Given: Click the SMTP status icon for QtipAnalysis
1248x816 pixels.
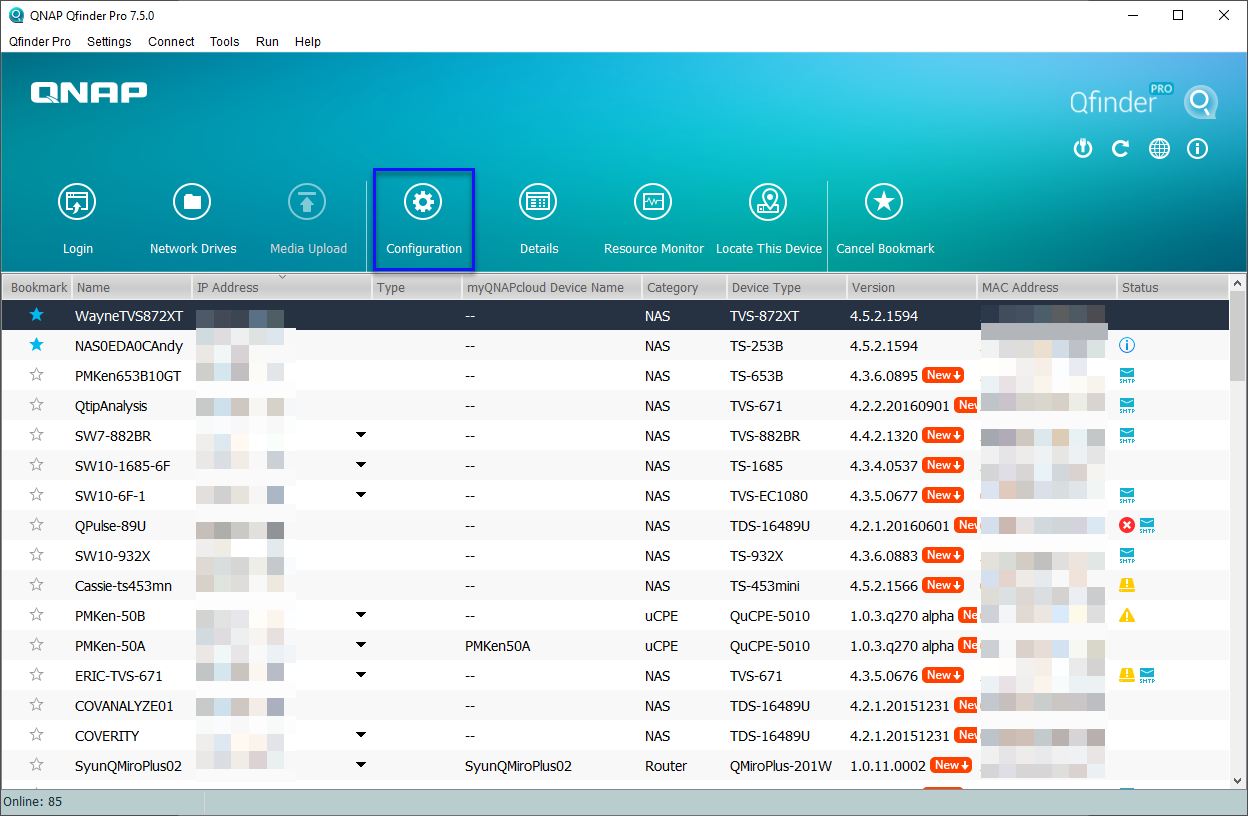Looking at the screenshot, I should tap(1127, 406).
